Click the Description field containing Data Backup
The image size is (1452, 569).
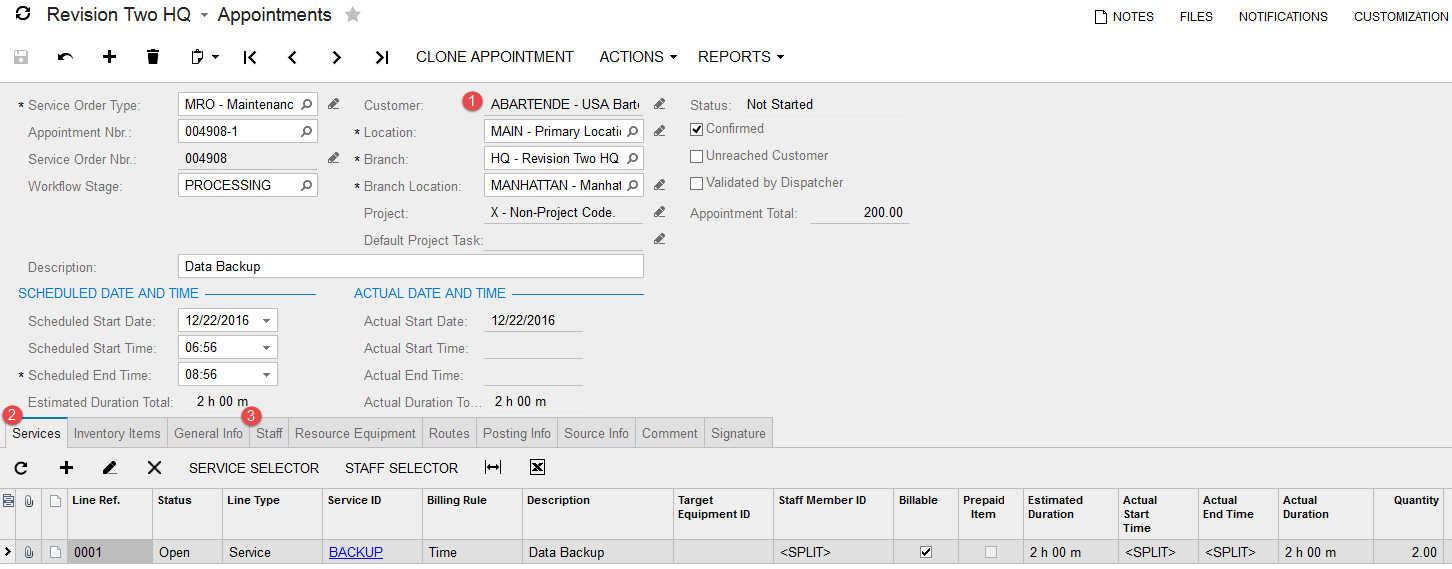[411, 266]
